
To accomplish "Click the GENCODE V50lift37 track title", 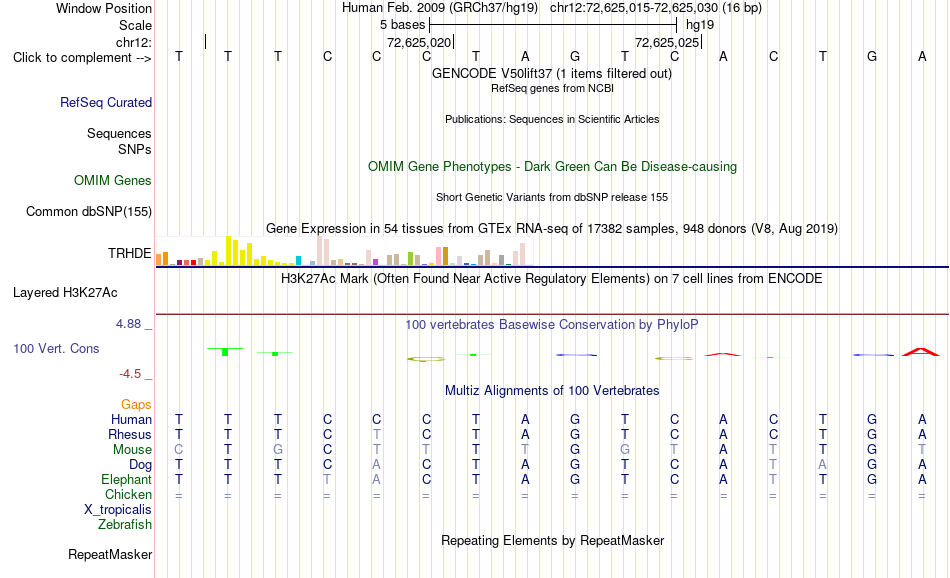I will click(x=552, y=73).
